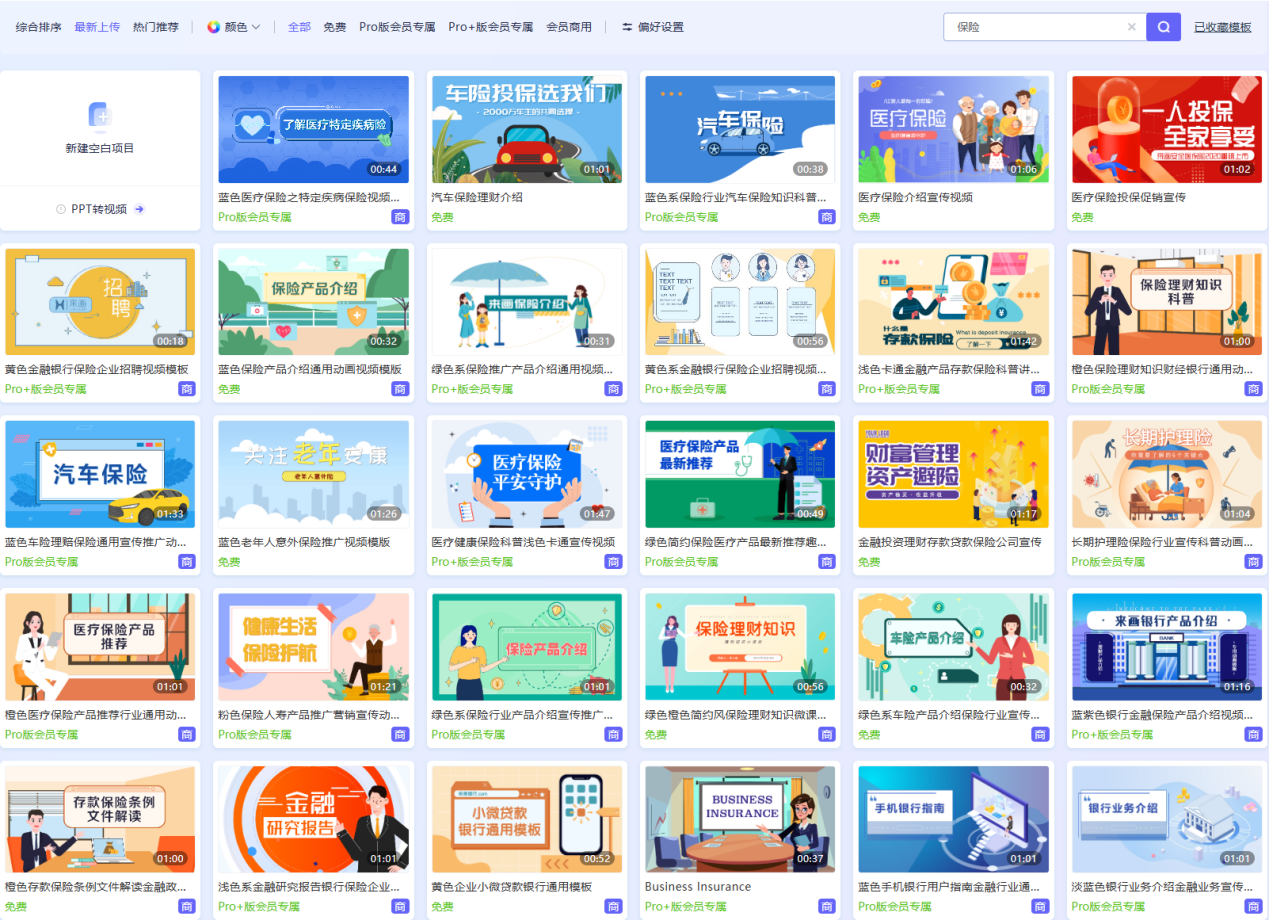
Task: Select the 免费 filter option
Action: [x=334, y=27]
